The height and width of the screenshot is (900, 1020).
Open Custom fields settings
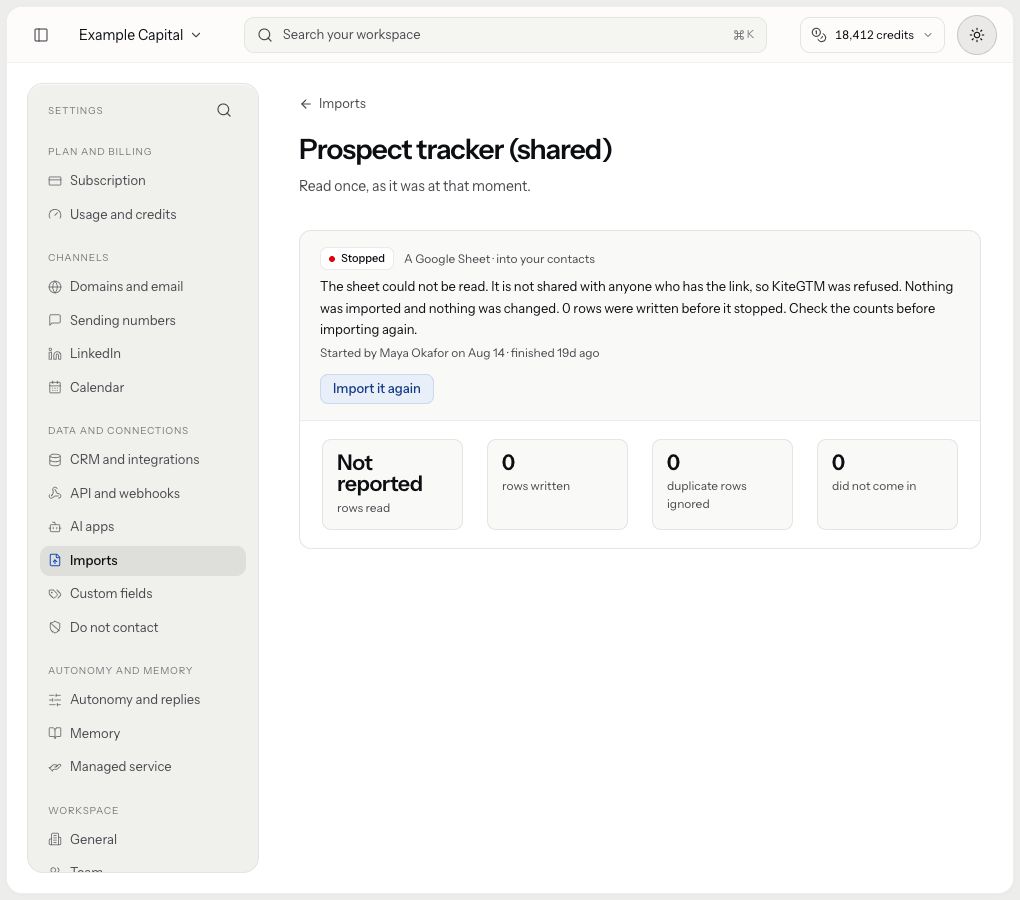143,594
